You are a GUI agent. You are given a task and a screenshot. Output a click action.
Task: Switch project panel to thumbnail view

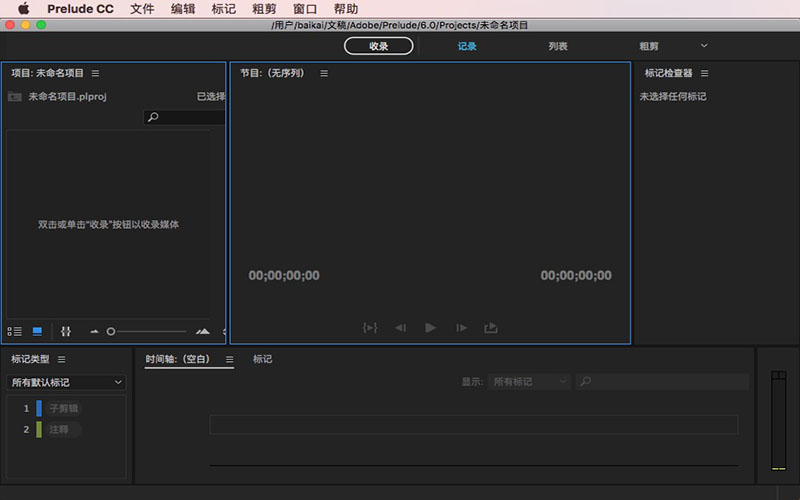37,332
